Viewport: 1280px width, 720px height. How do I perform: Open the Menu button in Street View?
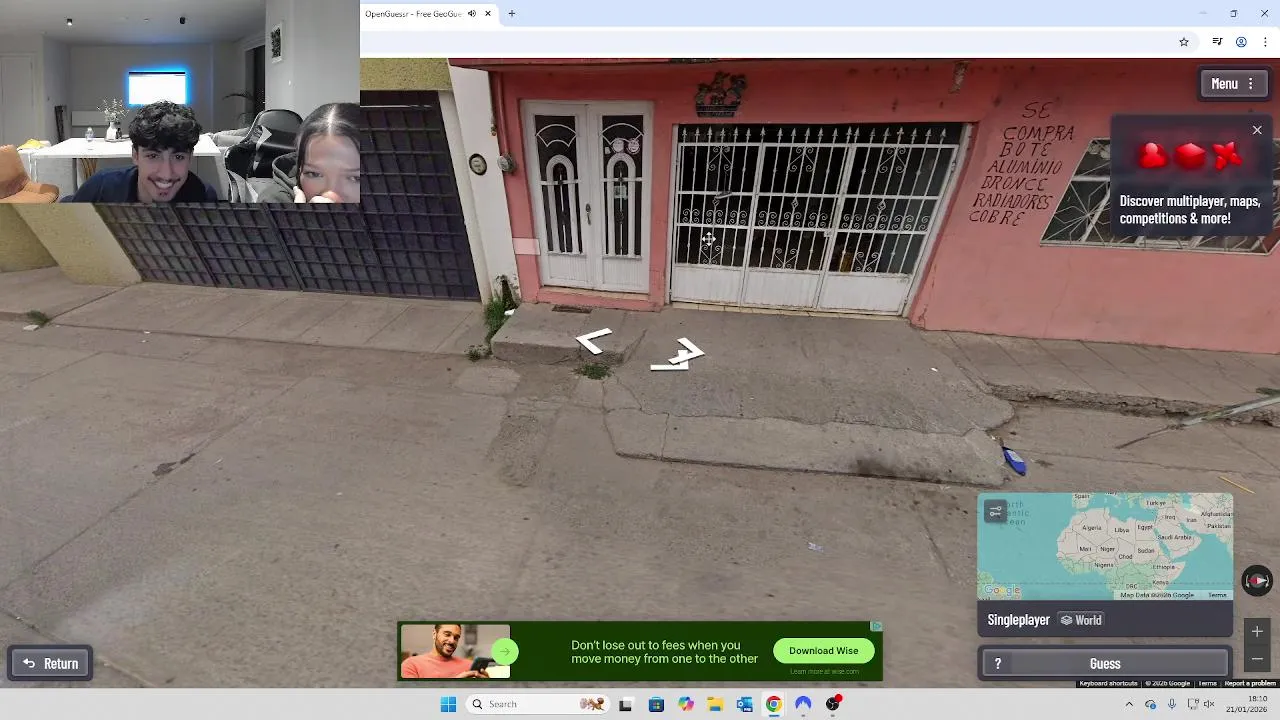(x=1233, y=84)
